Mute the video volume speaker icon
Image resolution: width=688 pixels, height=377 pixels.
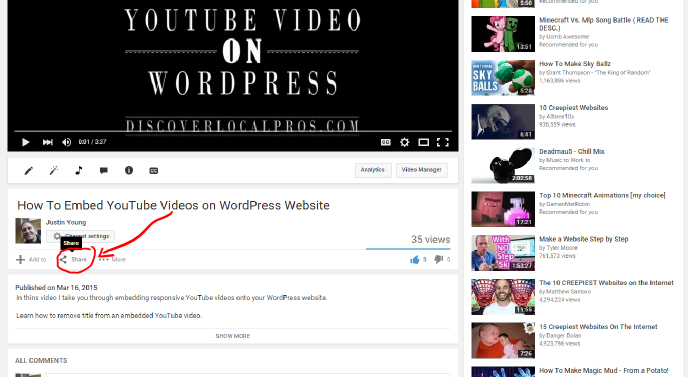[67, 142]
